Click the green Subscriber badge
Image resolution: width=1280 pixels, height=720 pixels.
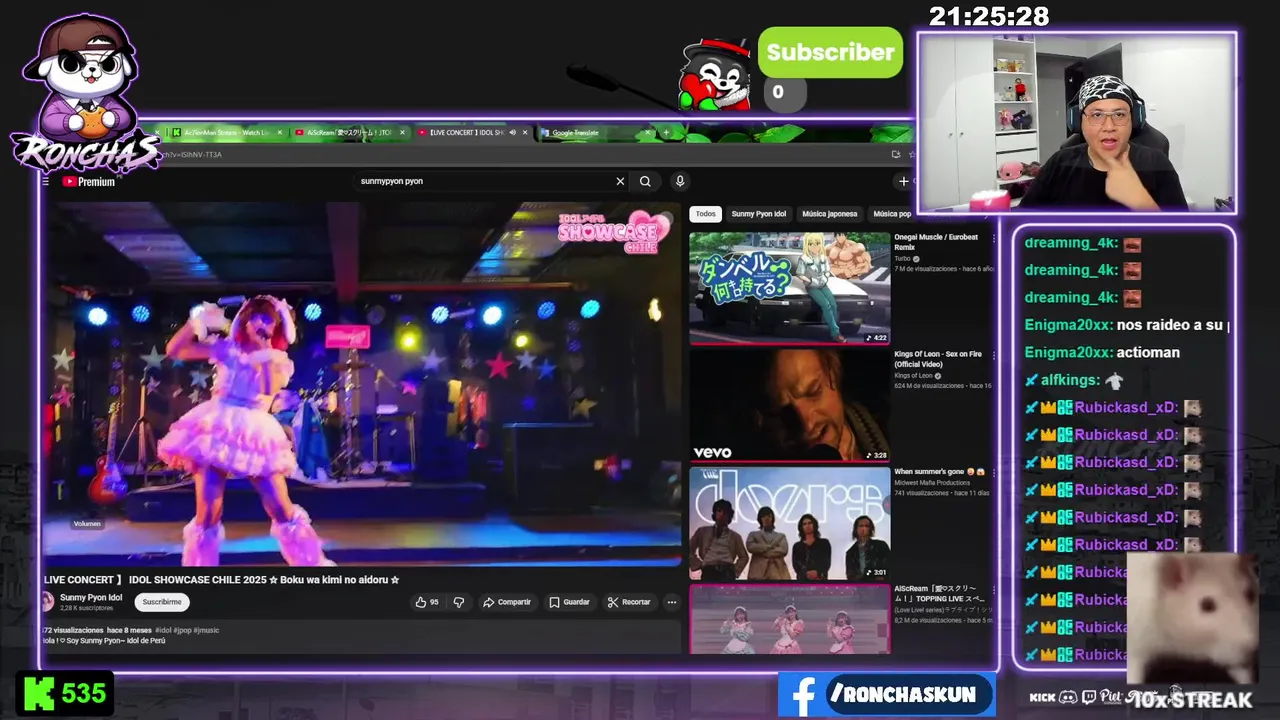coord(830,53)
